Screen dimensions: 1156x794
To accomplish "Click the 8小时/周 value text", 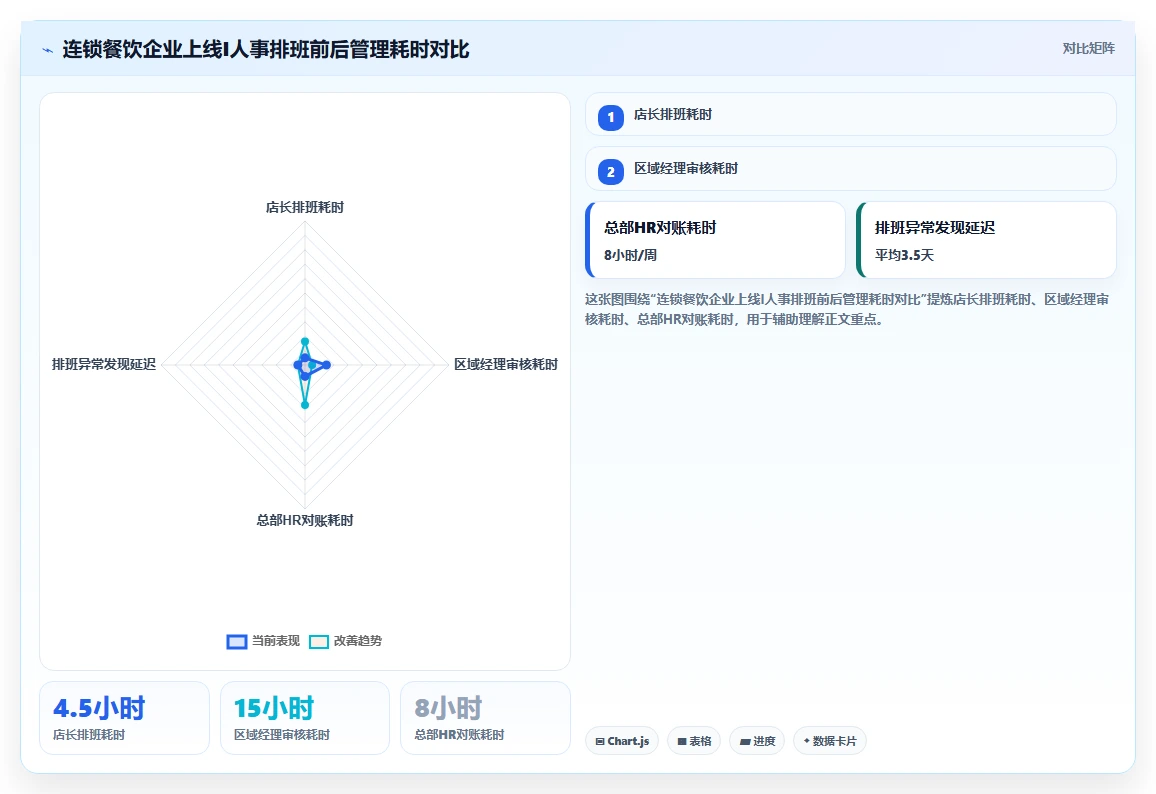I will (630, 255).
